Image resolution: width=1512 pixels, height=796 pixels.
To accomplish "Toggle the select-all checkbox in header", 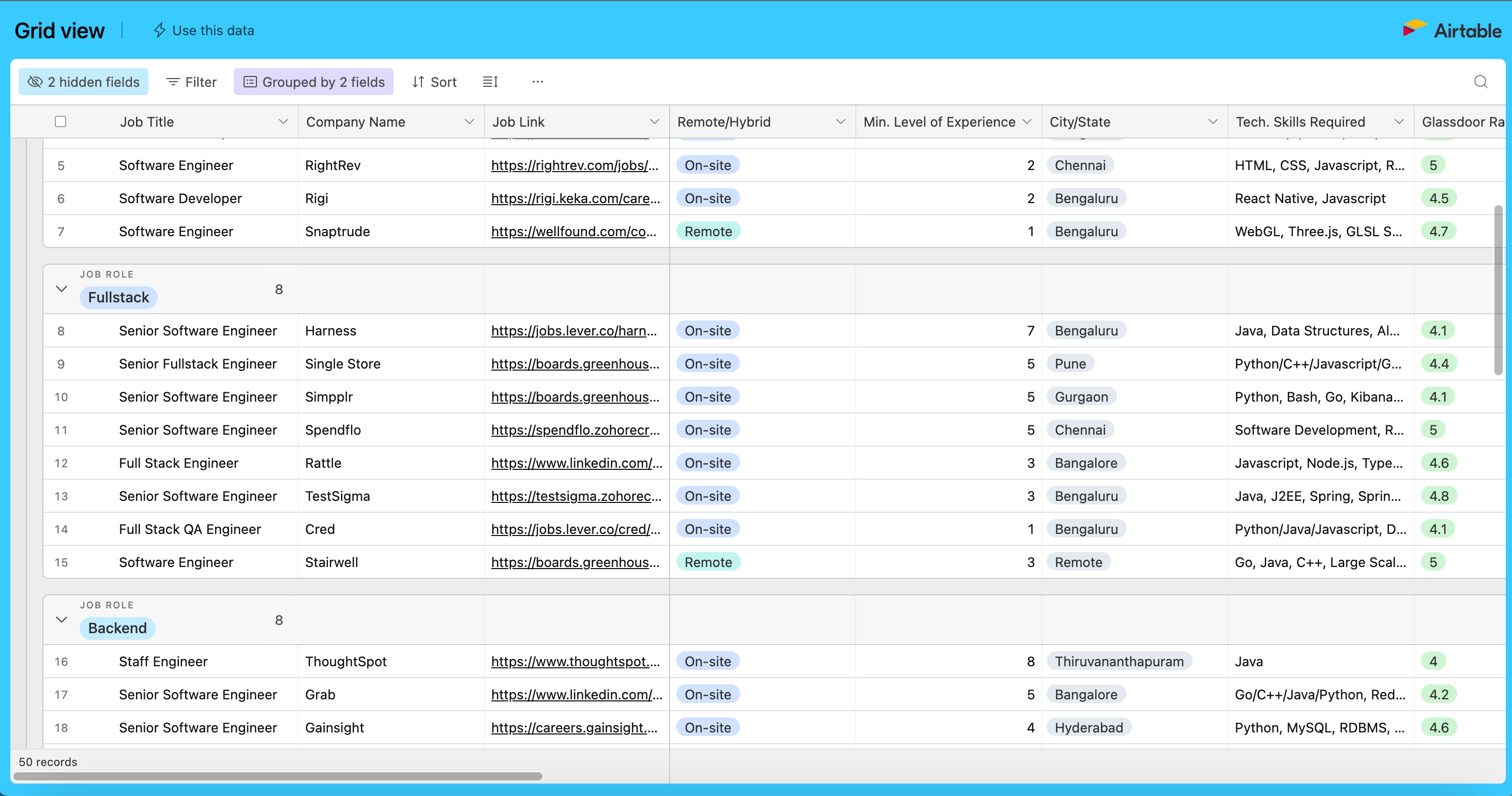I will click(x=61, y=121).
